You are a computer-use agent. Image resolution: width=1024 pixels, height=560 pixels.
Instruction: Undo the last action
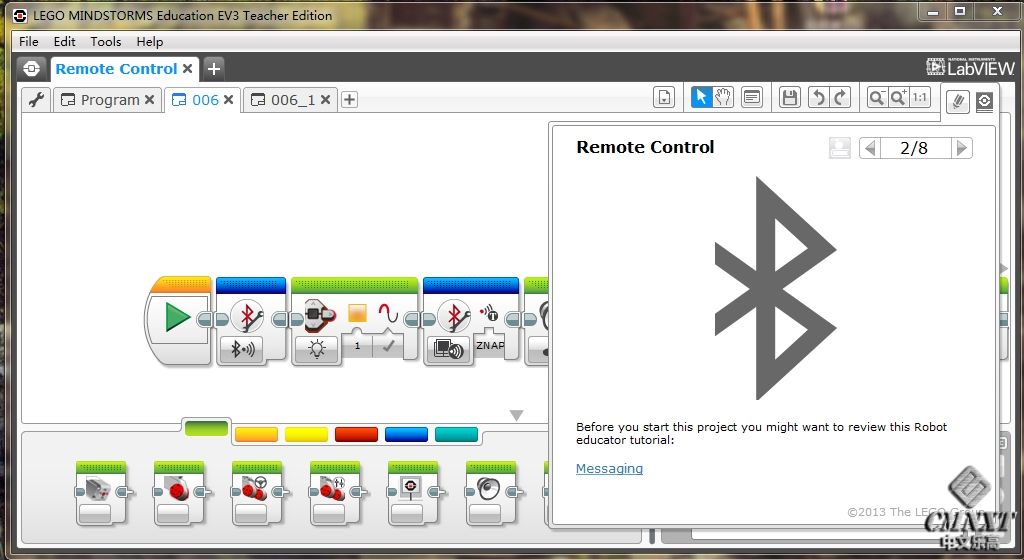pyautogui.click(x=818, y=97)
